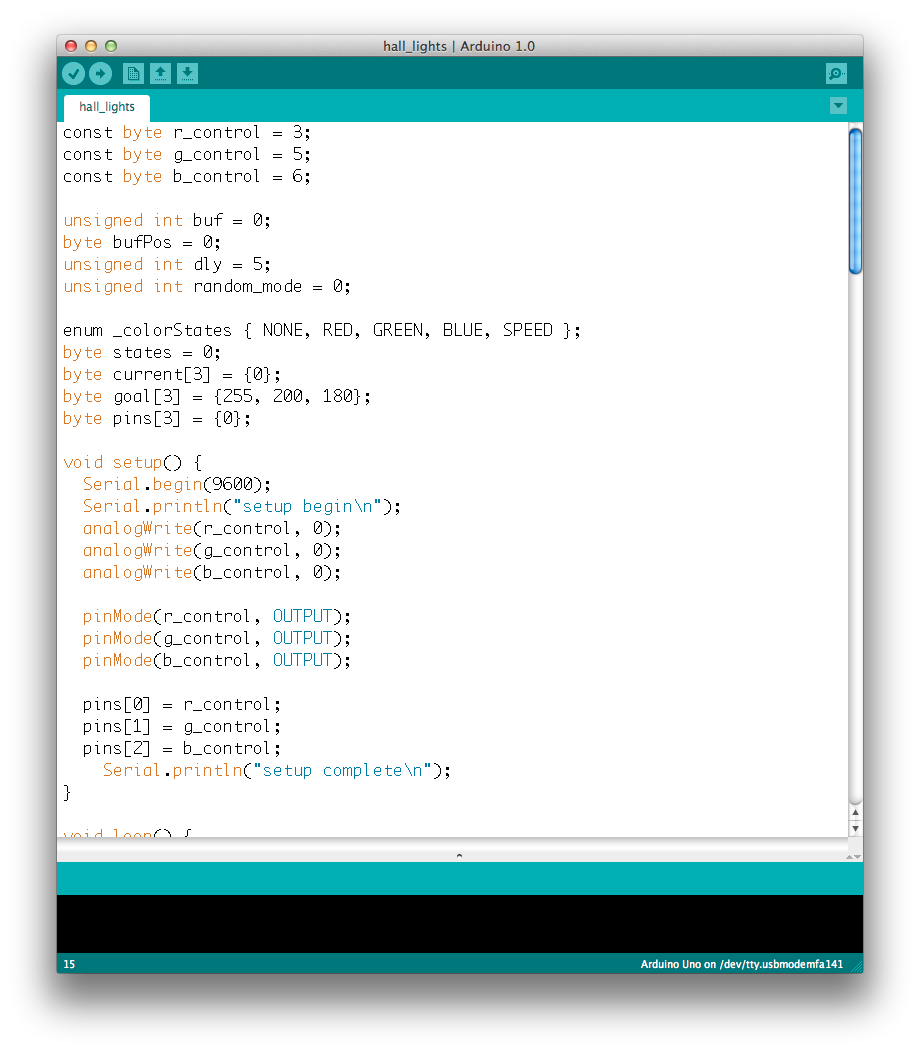Screen dimensions: 920x1052
Task: Click the line 'byte pins[3] = {0};'
Action: [157, 419]
